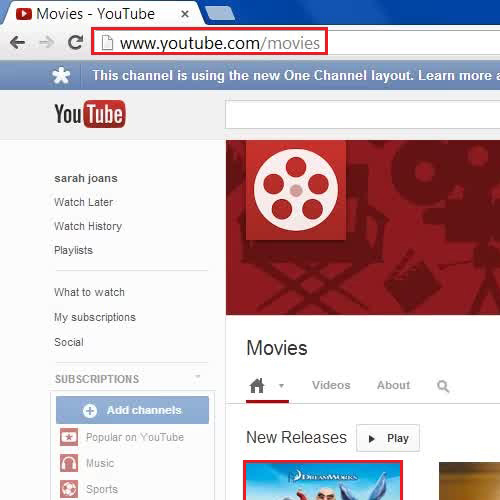Click the YouTube search box
Viewport: 500px width, 500px height.
coord(363,114)
